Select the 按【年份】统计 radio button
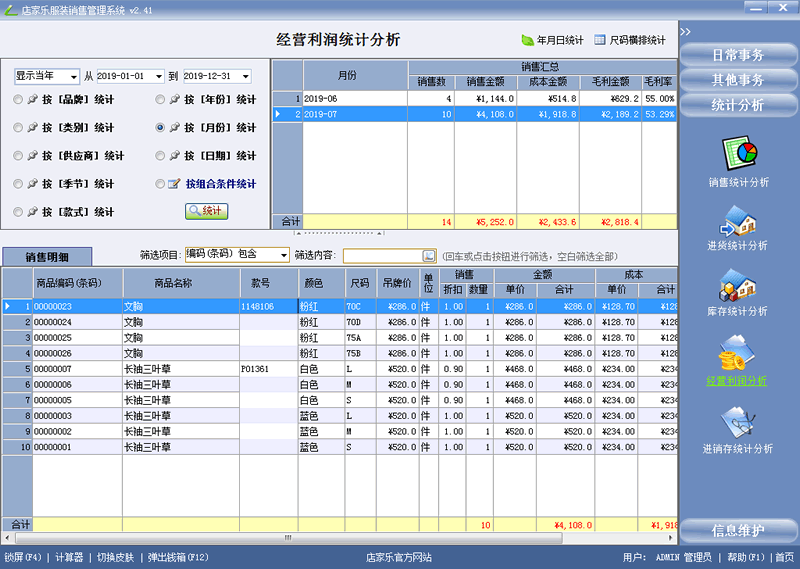 click(x=161, y=100)
